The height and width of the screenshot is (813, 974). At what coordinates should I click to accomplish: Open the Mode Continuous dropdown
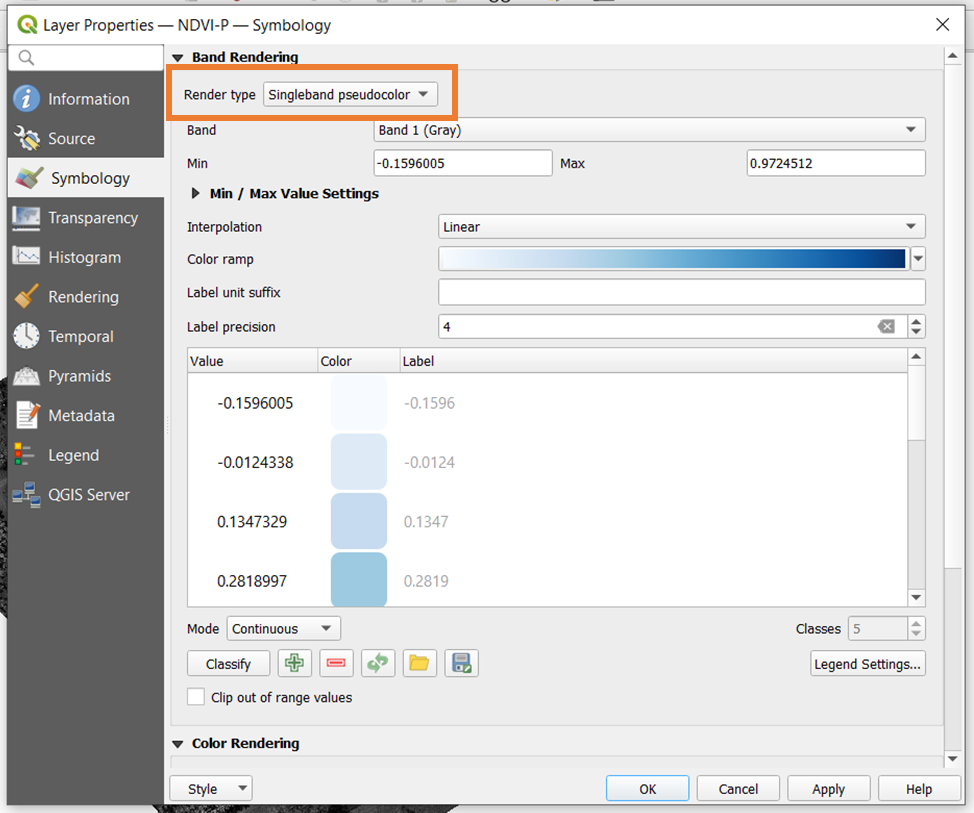coord(283,629)
